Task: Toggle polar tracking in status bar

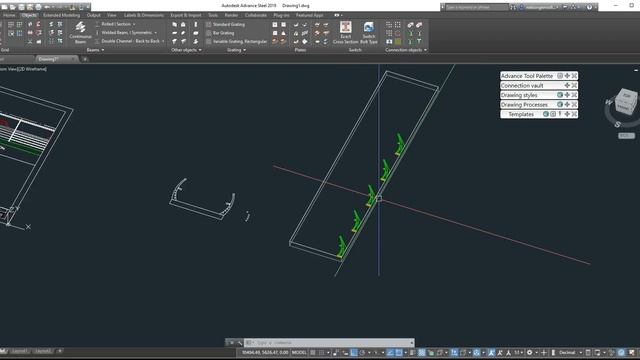Action: pyautogui.click(x=362, y=352)
